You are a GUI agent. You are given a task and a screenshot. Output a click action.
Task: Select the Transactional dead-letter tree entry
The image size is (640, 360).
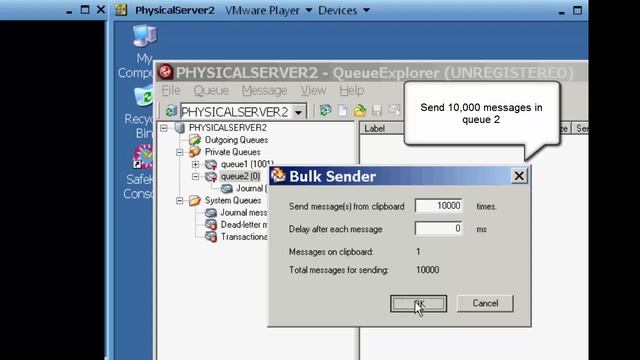[244, 237]
